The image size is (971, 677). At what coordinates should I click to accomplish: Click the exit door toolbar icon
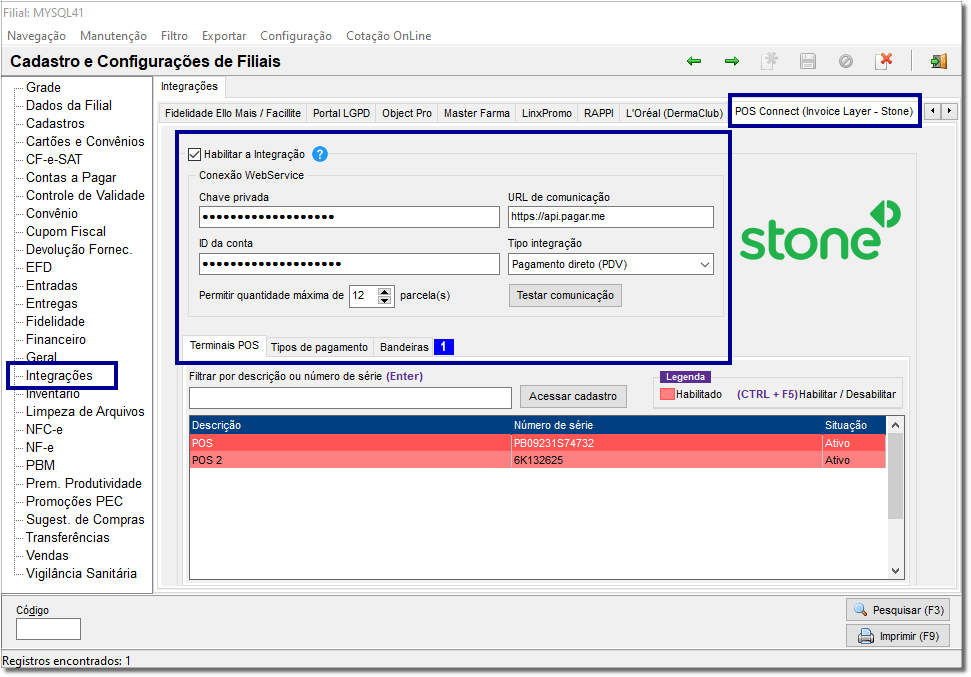(x=938, y=61)
